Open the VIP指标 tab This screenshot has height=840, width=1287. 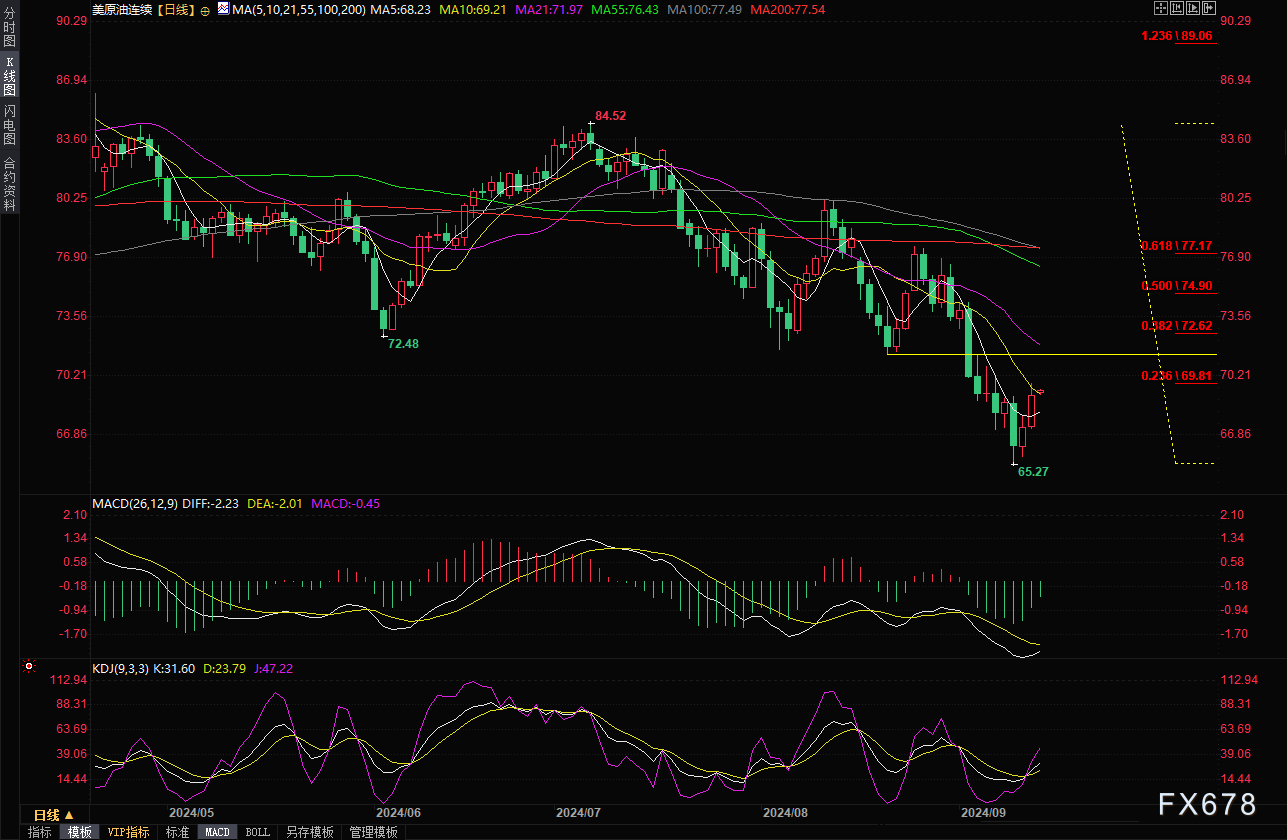[x=128, y=832]
